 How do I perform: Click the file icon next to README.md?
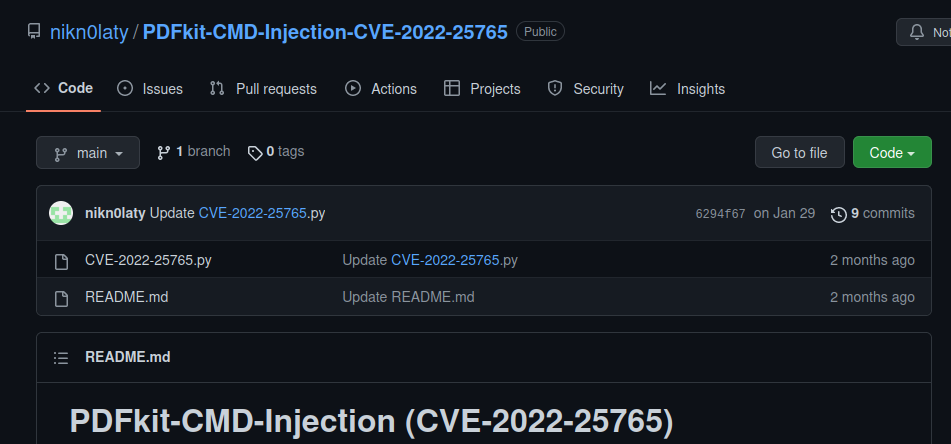tap(61, 298)
